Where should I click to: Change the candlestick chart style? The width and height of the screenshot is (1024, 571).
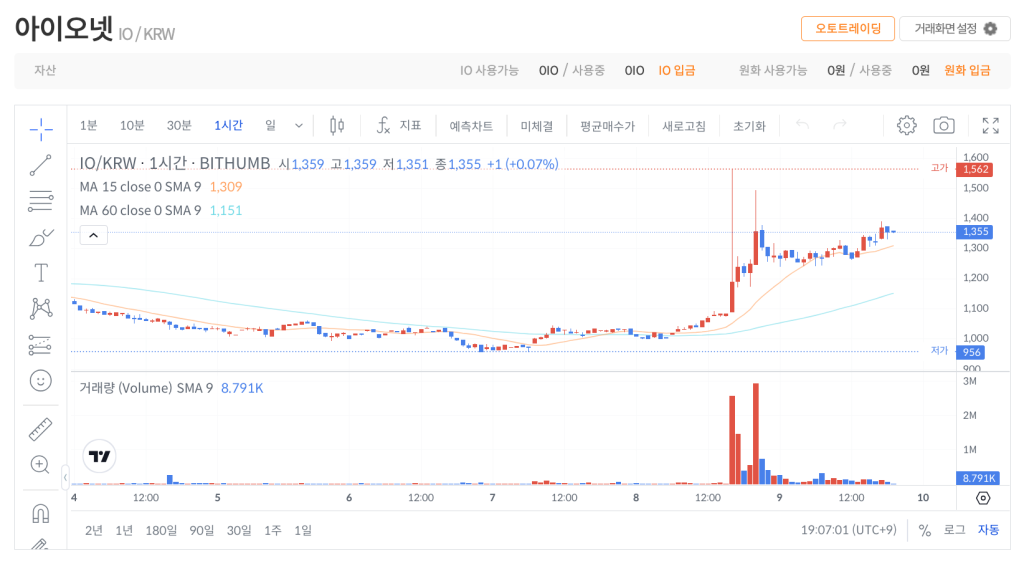coord(337,125)
